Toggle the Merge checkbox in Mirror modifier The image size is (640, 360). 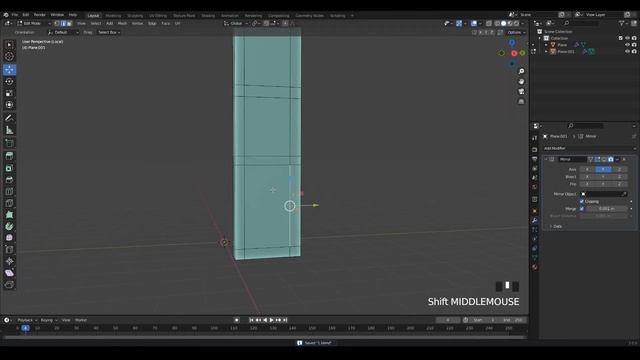[x=582, y=209]
